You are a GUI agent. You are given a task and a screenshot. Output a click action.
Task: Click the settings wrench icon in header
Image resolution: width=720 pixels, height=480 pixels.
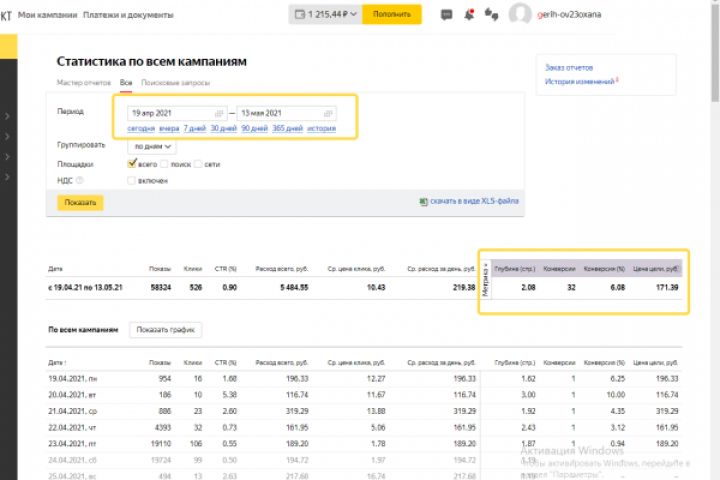491,15
